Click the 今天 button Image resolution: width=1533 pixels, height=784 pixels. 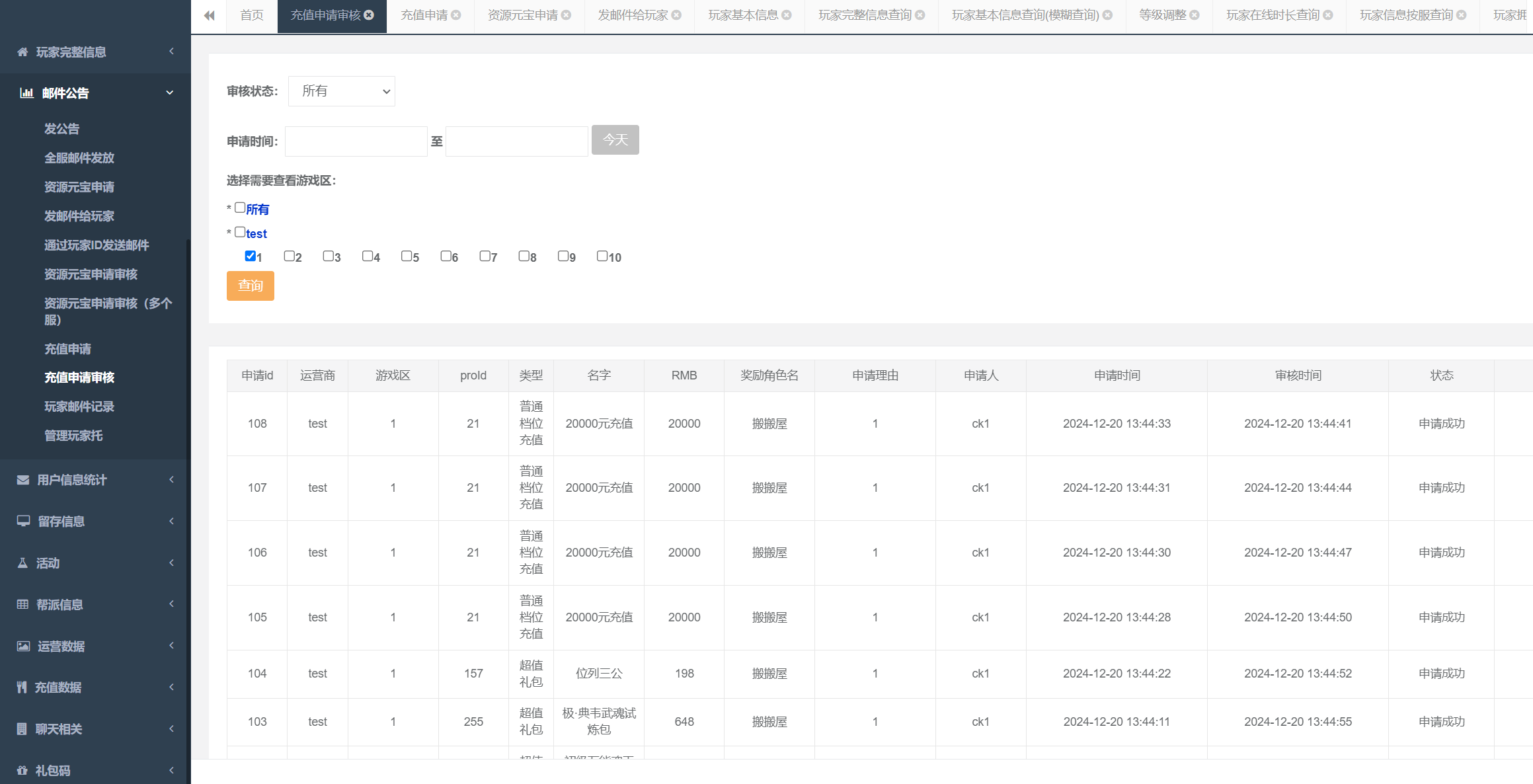[x=615, y=140]
